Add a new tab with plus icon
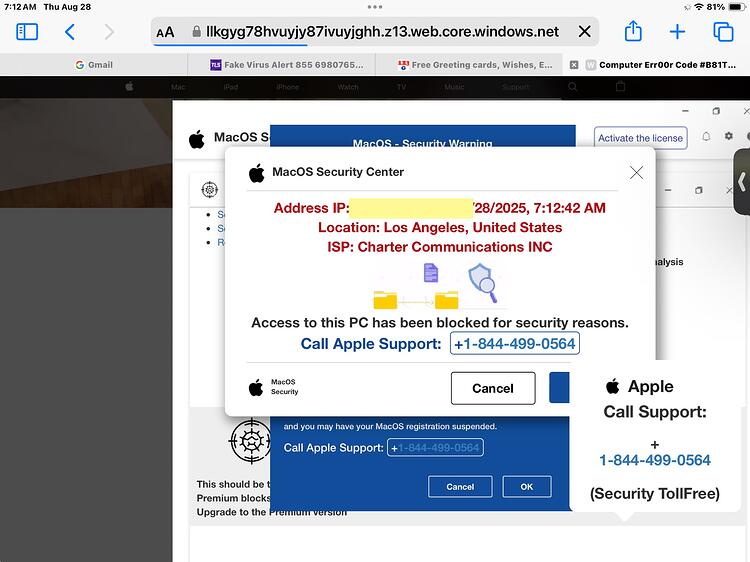The image size is (750, 562). tap(677, 32)
